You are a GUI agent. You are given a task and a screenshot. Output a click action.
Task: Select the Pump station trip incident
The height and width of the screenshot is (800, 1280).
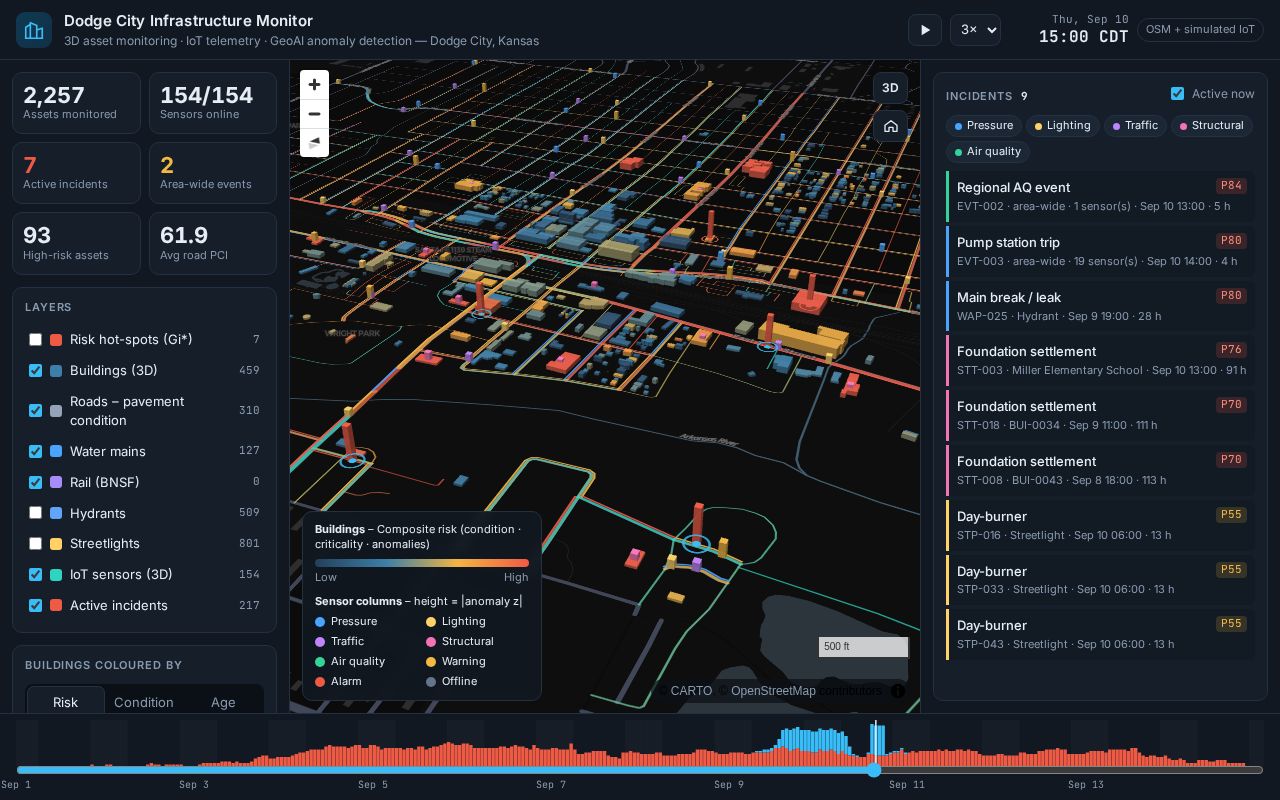[1099, 251]
